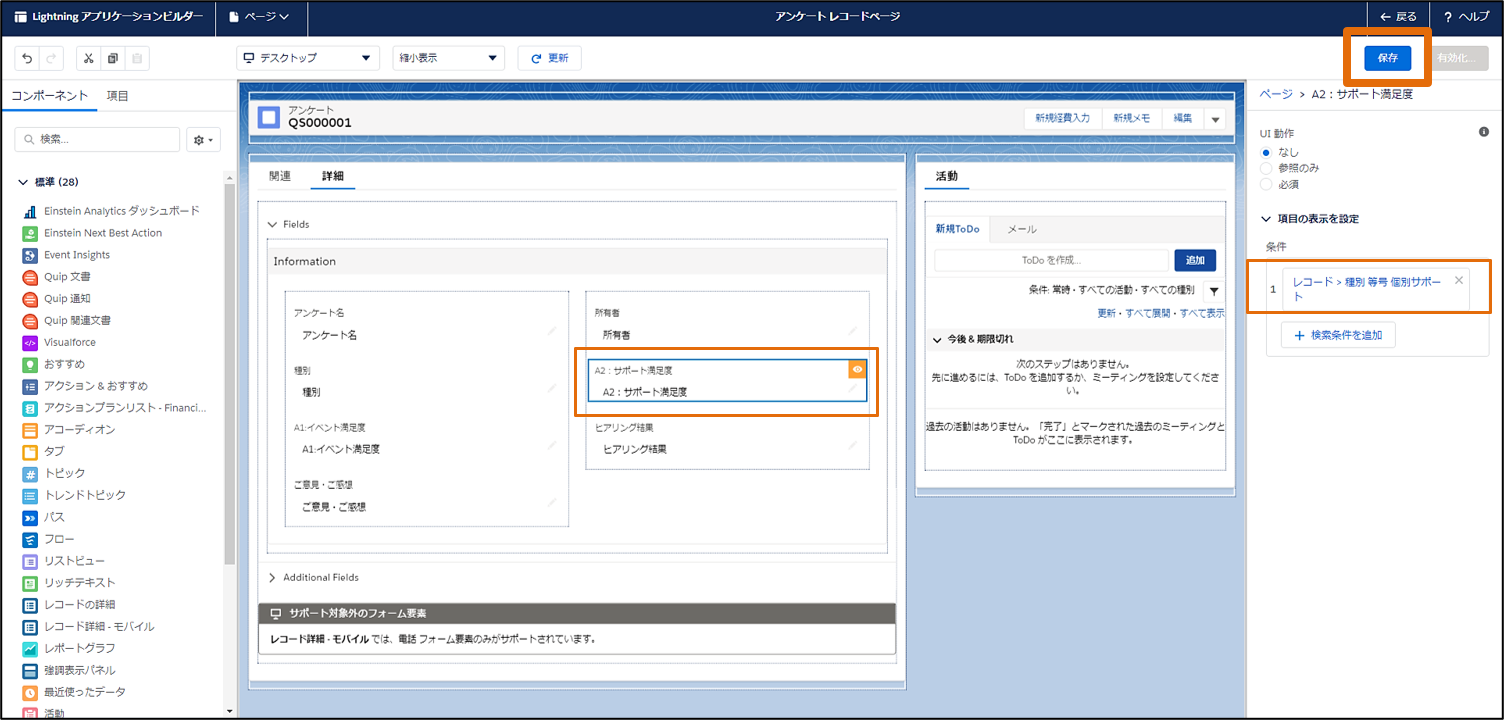Select アクション & おすすめ component
Image resolution: width=1504 pixels, height=720 pixels.
(x=85, y=386)
